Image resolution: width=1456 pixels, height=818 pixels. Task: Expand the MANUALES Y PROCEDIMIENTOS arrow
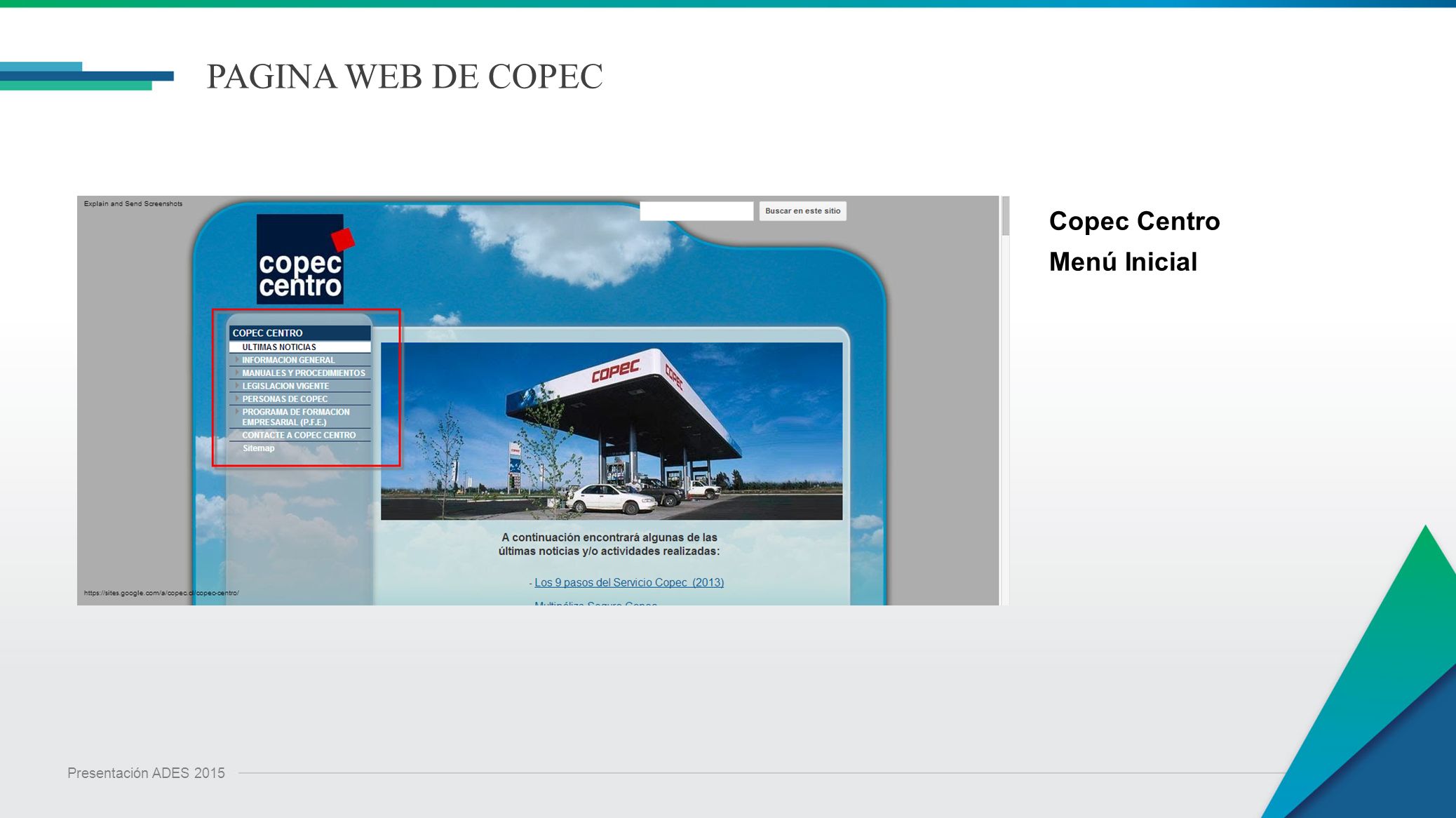click(237, 373)
